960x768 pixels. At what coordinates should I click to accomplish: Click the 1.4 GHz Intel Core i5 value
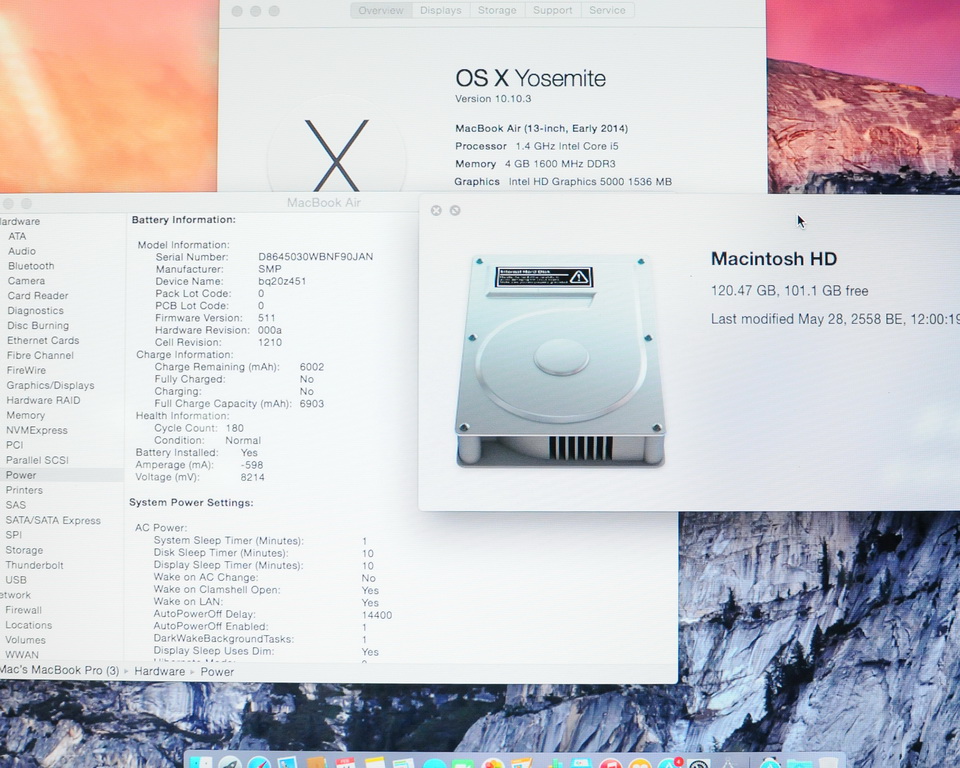(x=567, y=146)
